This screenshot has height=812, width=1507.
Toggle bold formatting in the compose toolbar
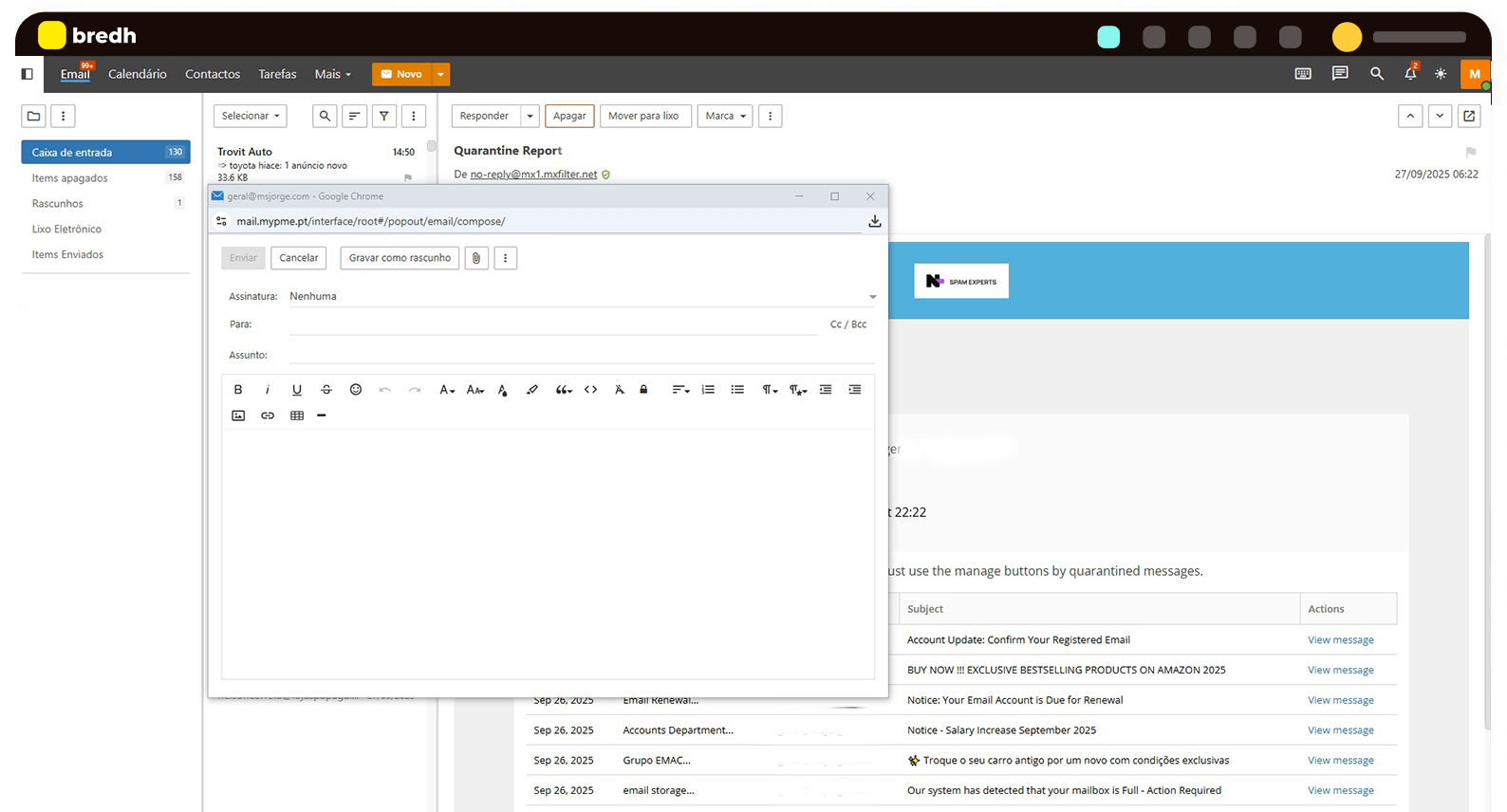click(238, 390)
